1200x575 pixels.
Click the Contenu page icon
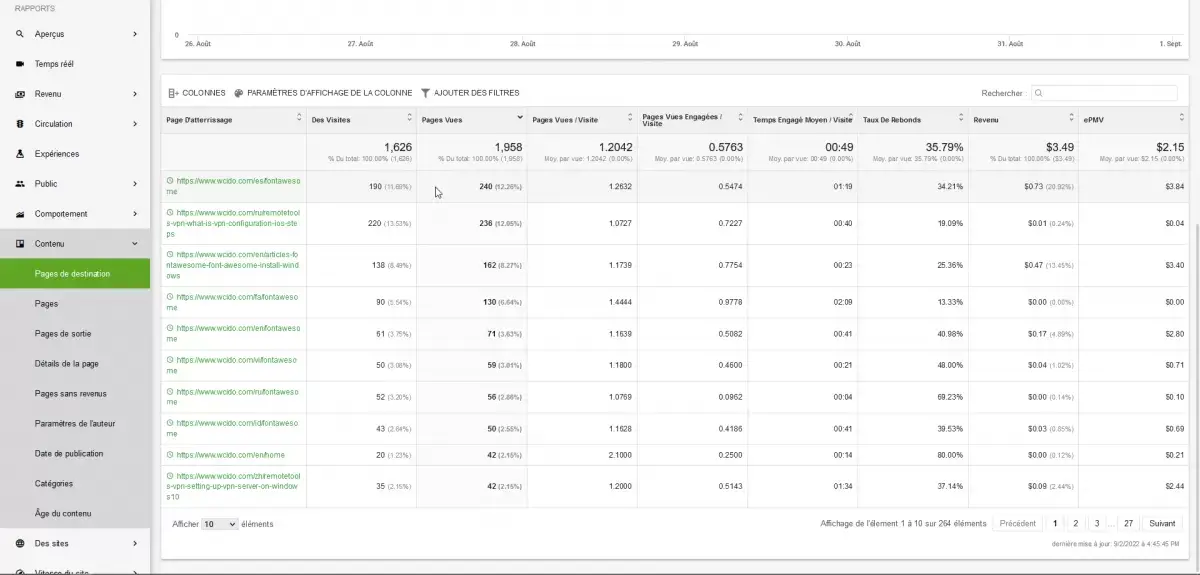click(20, 244)
